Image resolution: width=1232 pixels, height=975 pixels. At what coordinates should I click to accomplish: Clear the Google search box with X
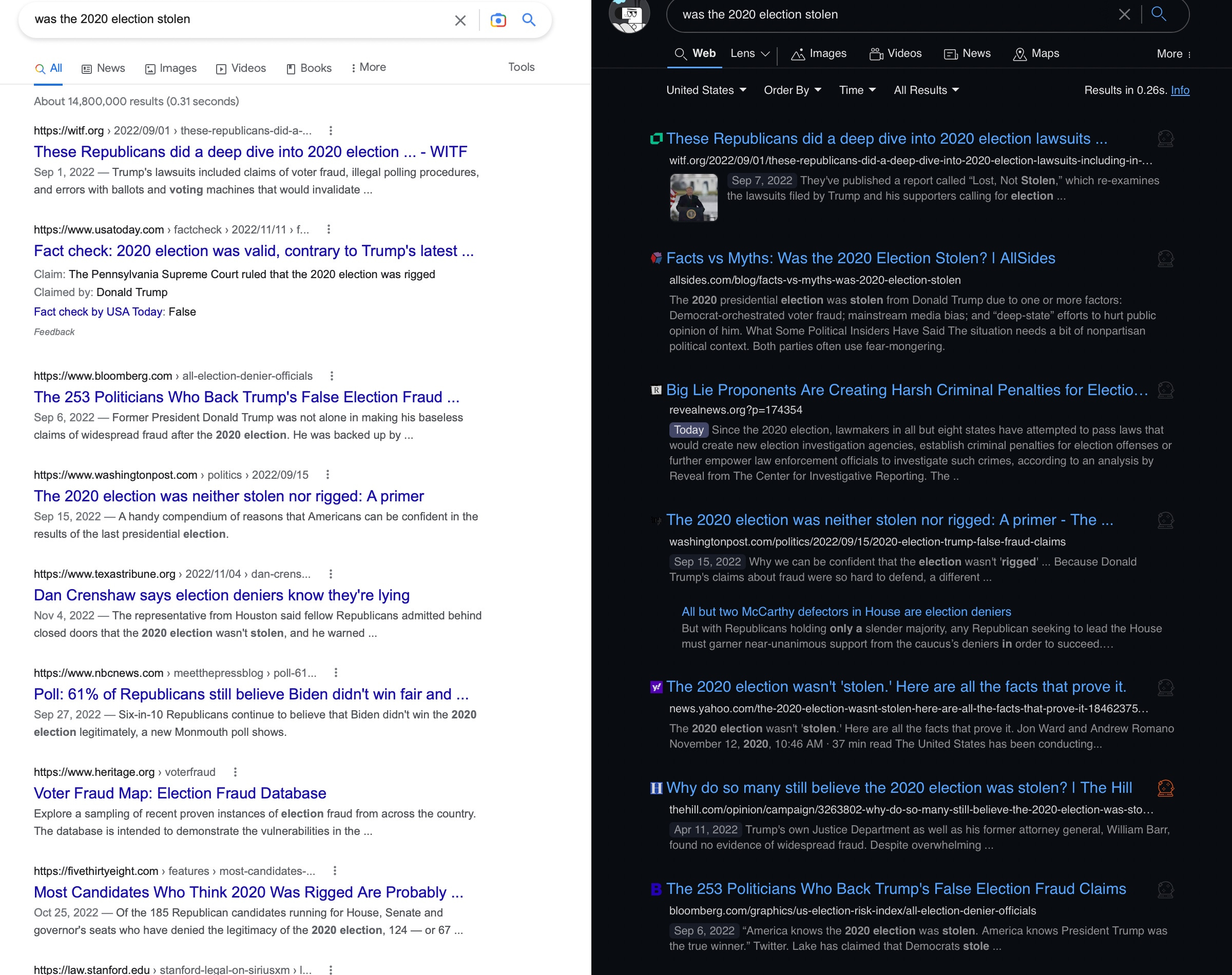[x=460, y=21]
